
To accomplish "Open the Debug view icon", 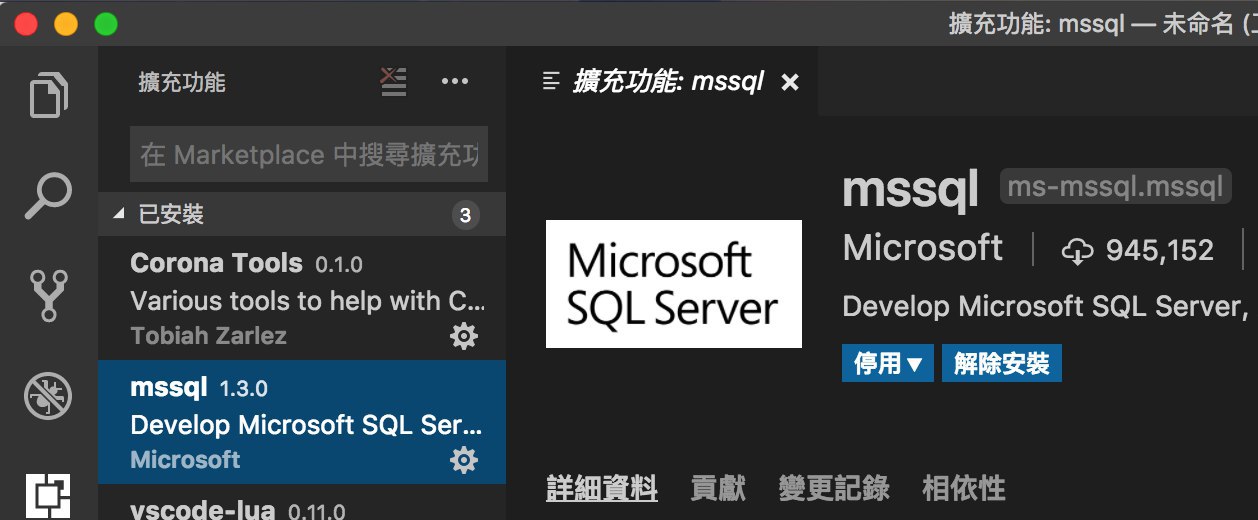I will (x=48, y=398).
